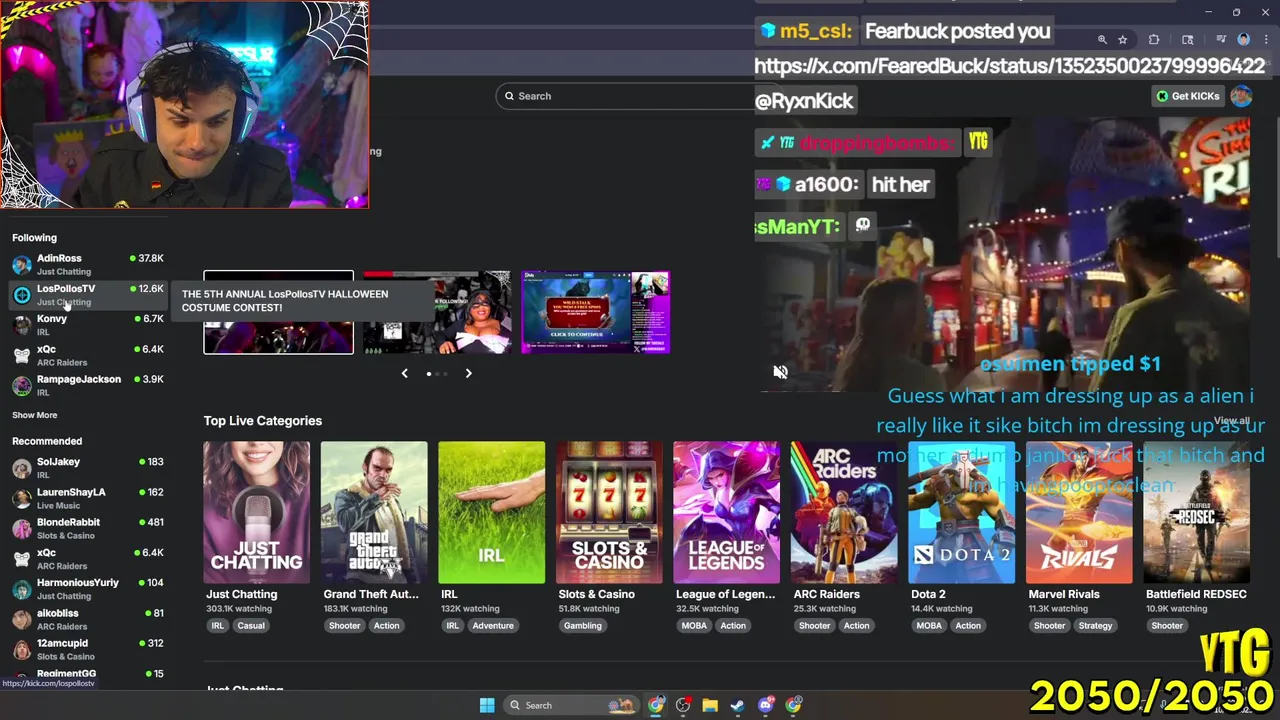Image resolution: width=1280 pixels, height=720 pixels.
Task: Open the League of Legends category card
Action: [727, 512]
